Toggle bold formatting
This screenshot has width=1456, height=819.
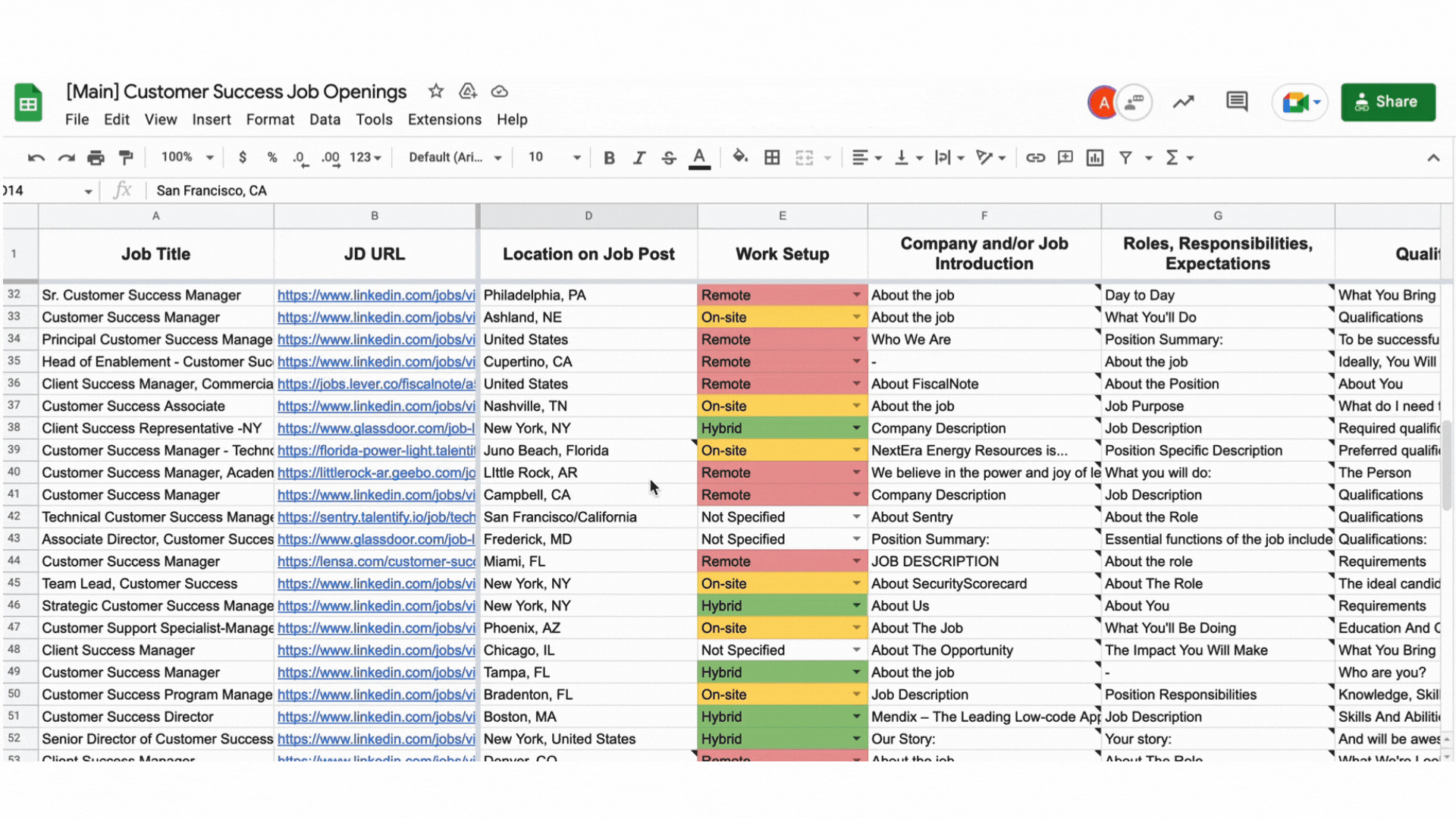609,158
